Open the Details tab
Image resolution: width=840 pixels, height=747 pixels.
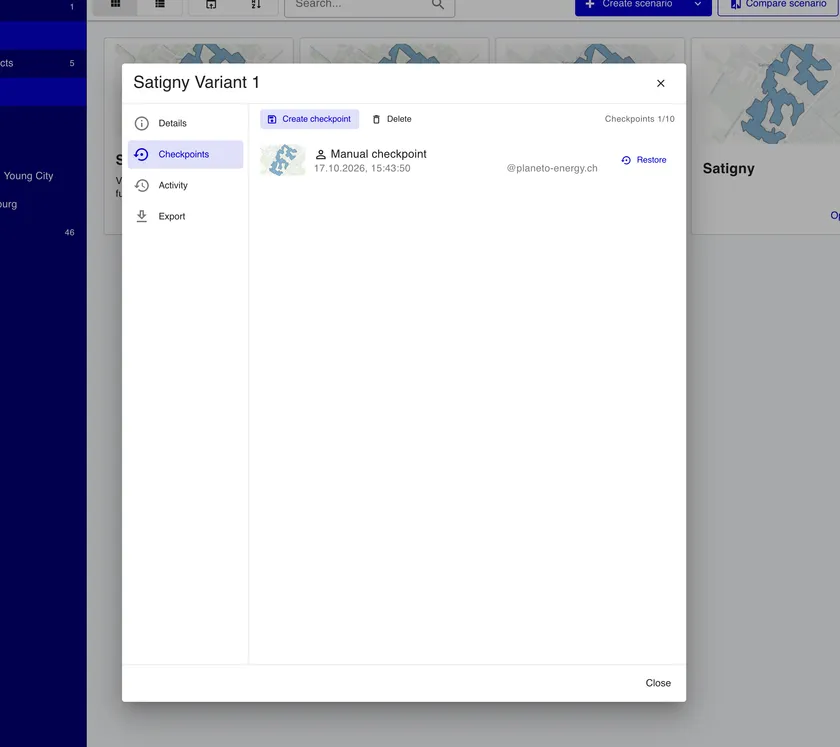185,123
